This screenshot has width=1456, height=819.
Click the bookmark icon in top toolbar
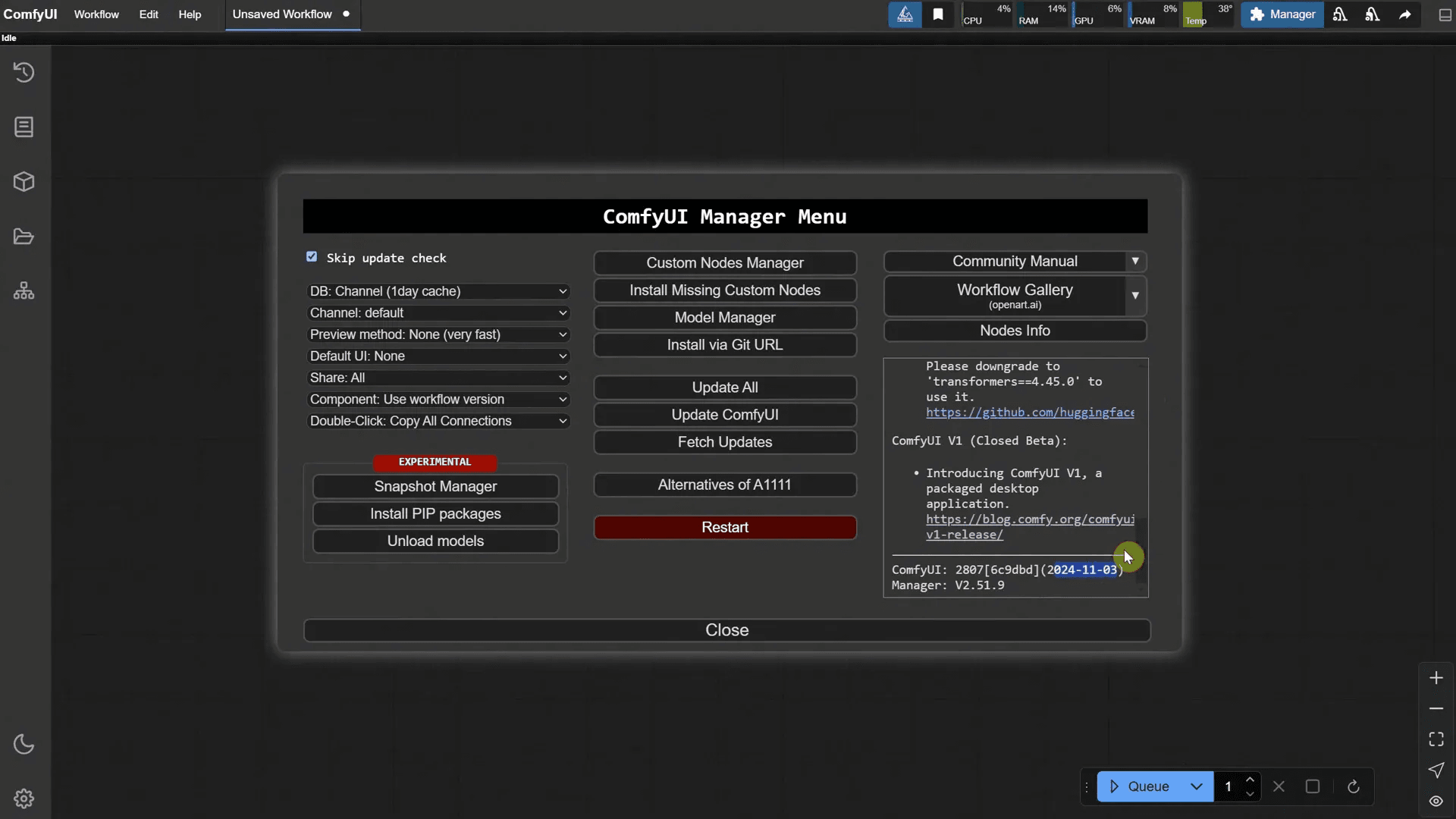click(x=938, y=14)
